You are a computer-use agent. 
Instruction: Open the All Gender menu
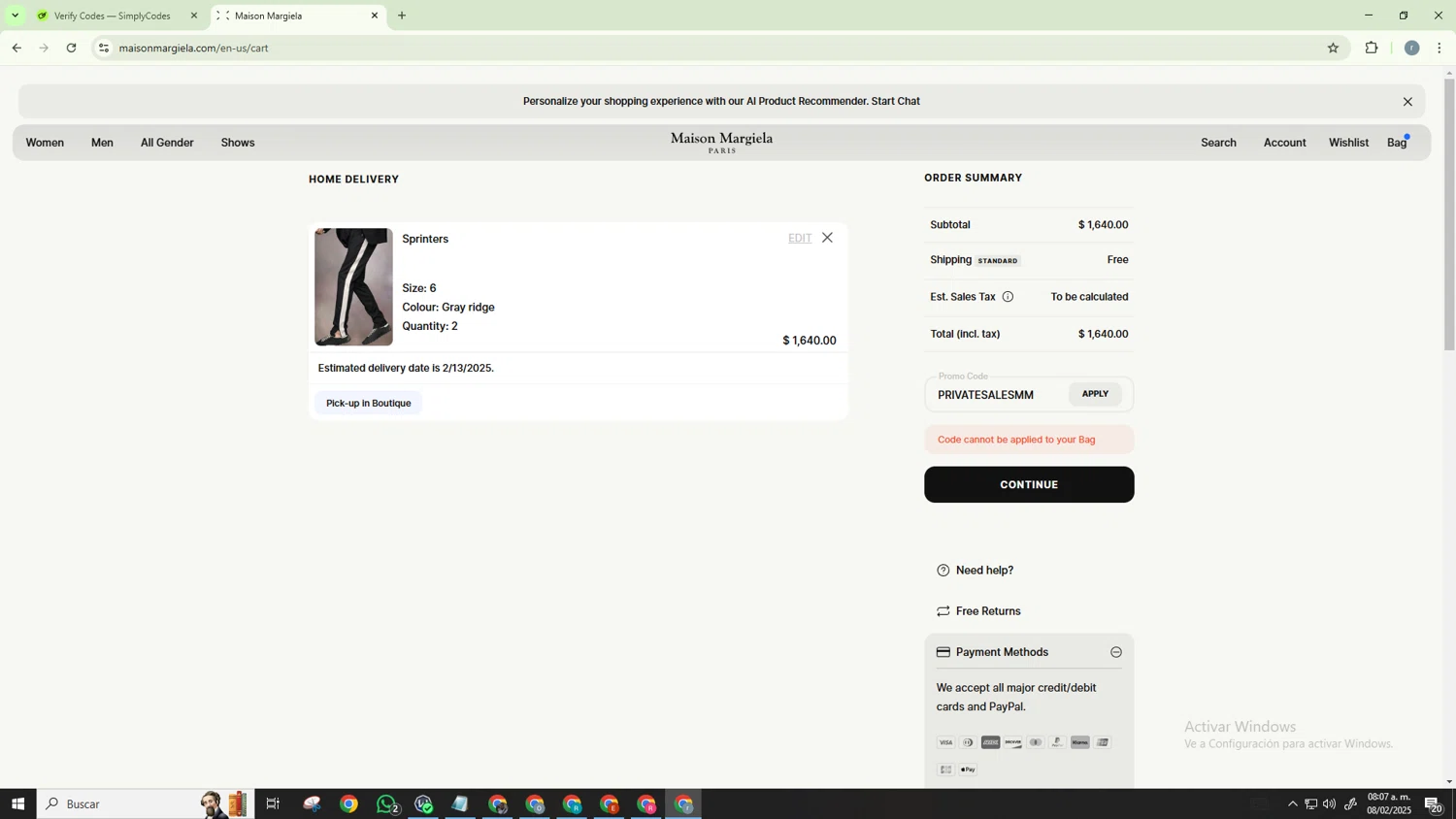point(167,143)
